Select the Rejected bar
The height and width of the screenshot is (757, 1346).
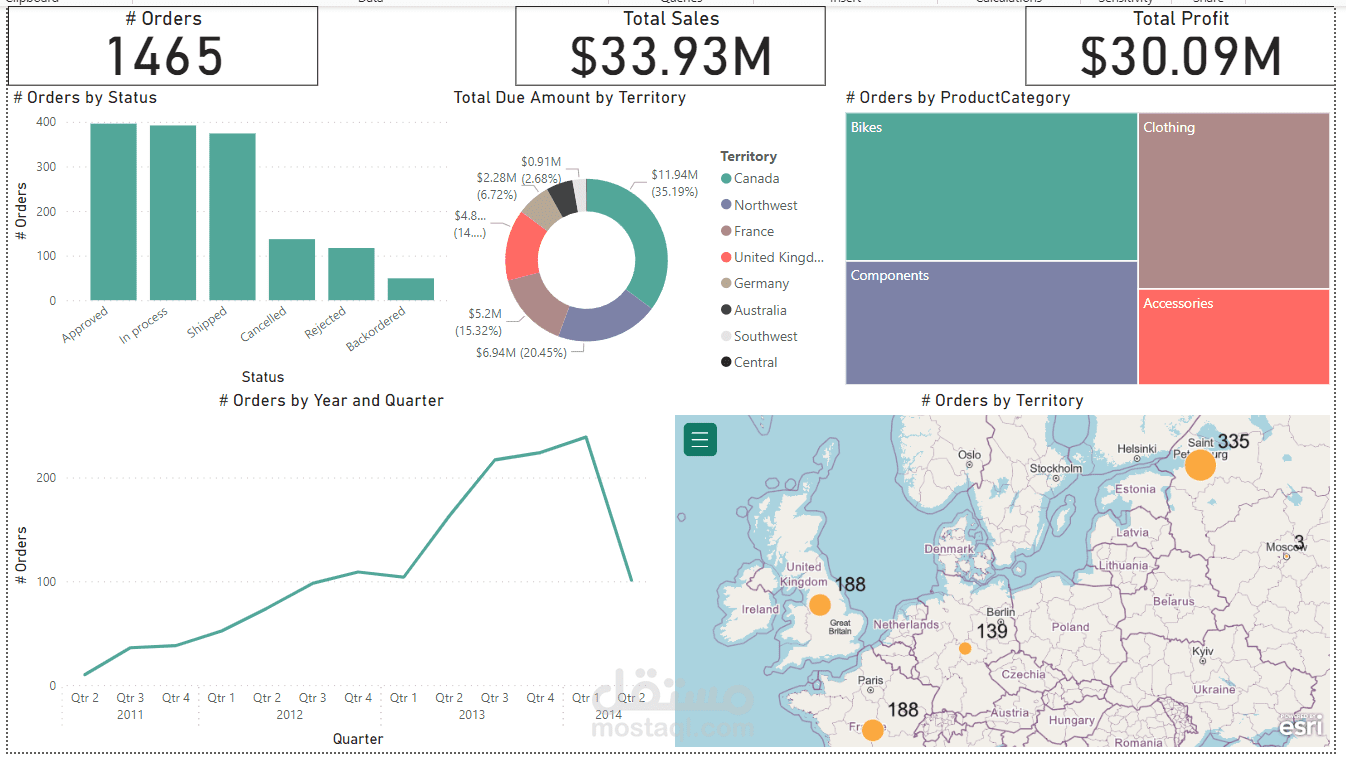coord(351,274)
